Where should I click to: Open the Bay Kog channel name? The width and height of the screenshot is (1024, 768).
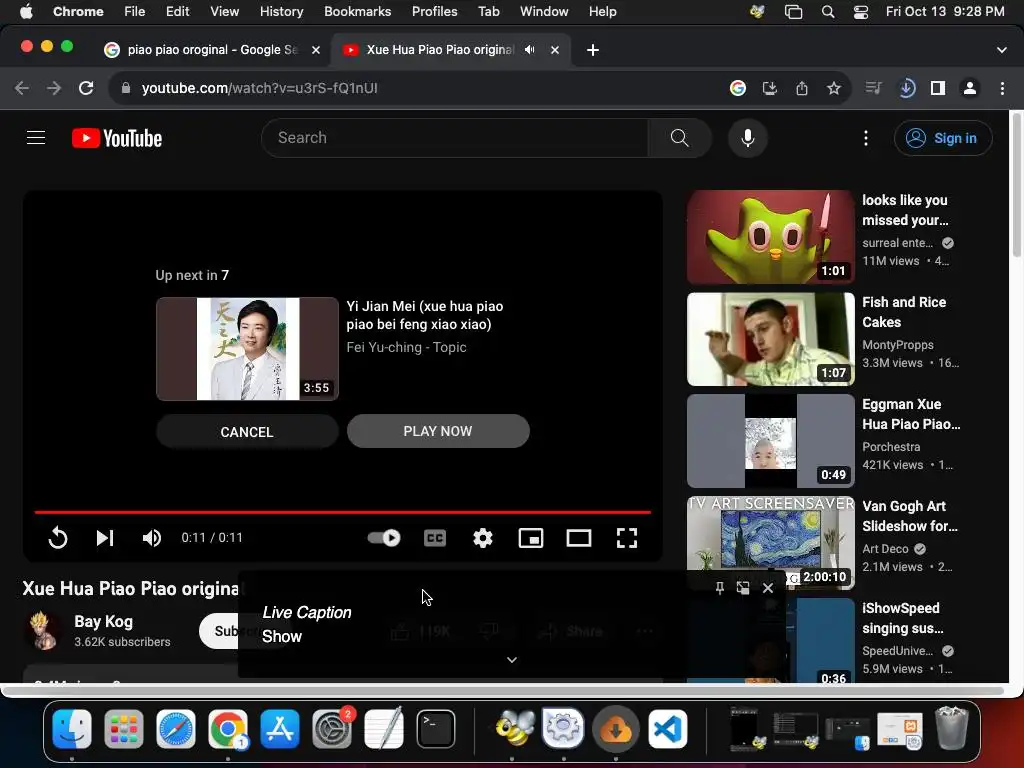click(x=103, y=622)
